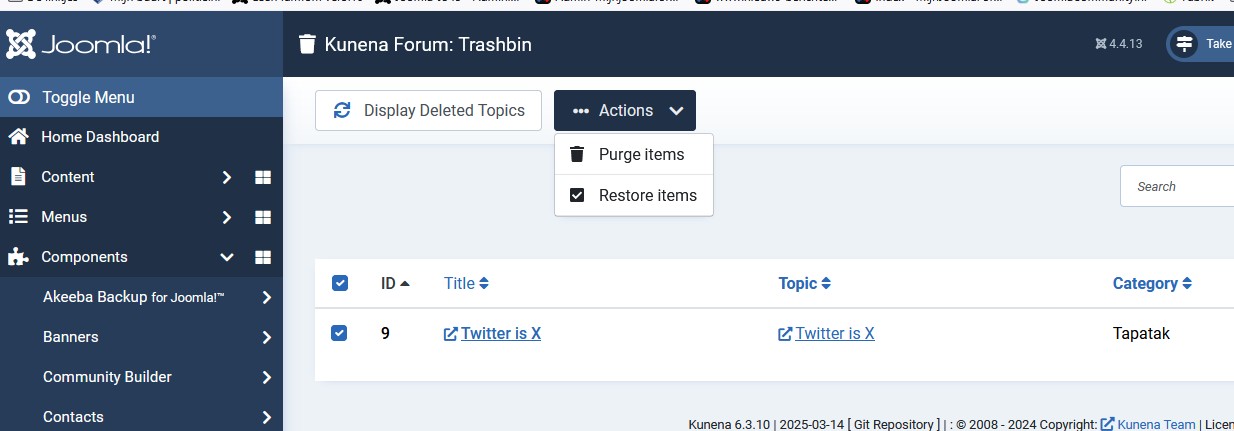
Task: Open the Actions dropdown
Action: tap(625, 110)
